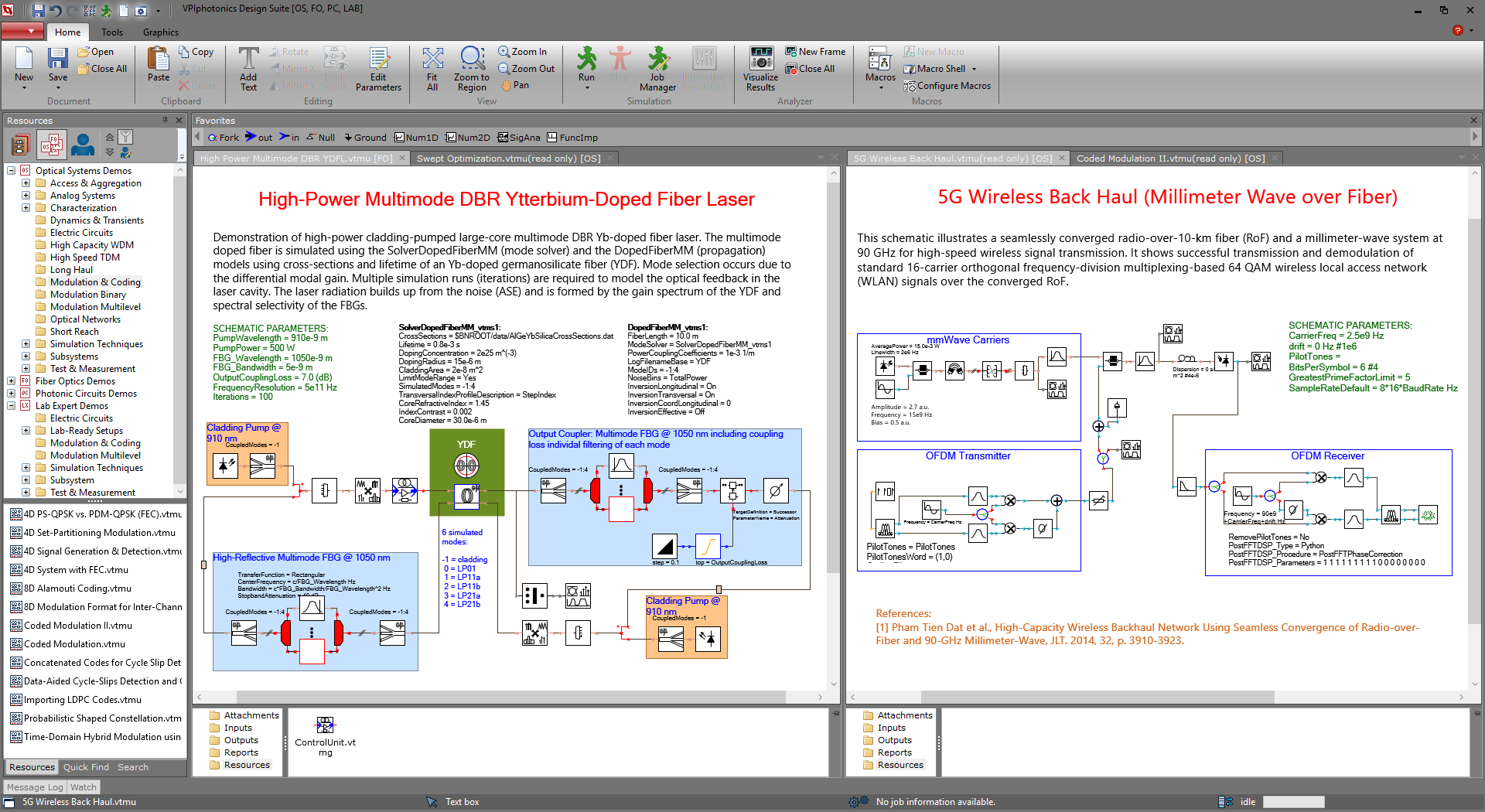
Task: Switch to the Watch tab at the bottom
Action: tap(84, 787)
